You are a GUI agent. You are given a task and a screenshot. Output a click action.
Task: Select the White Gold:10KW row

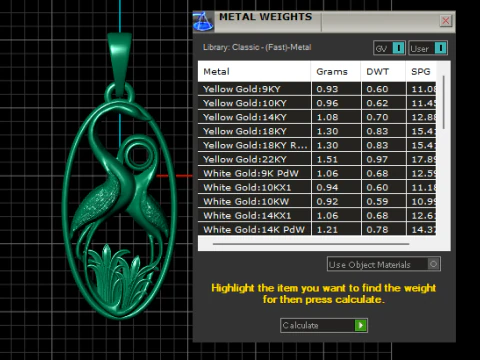pyautogui.click(x=317, y=201)
